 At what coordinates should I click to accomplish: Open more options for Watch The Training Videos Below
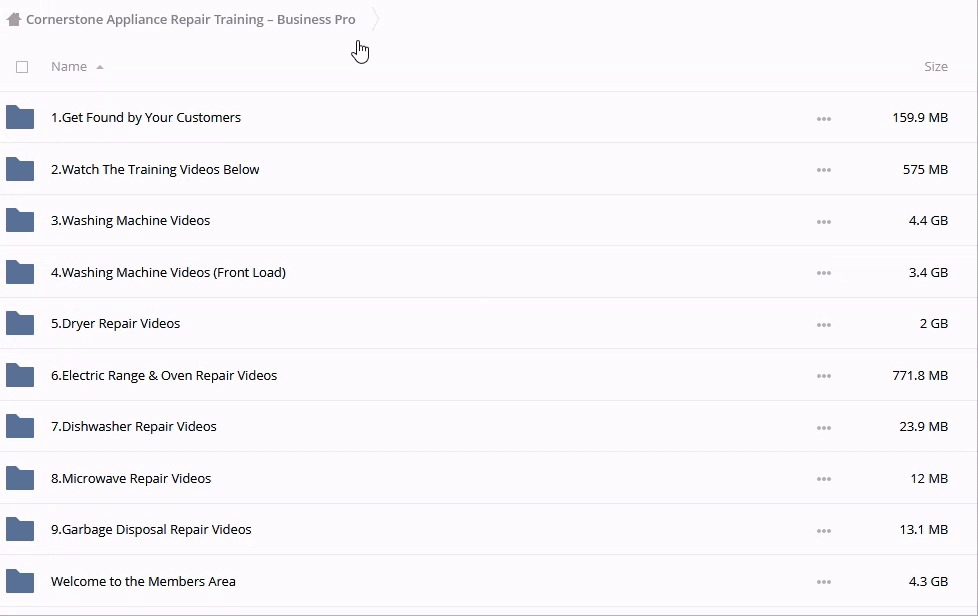coord(823,170)
